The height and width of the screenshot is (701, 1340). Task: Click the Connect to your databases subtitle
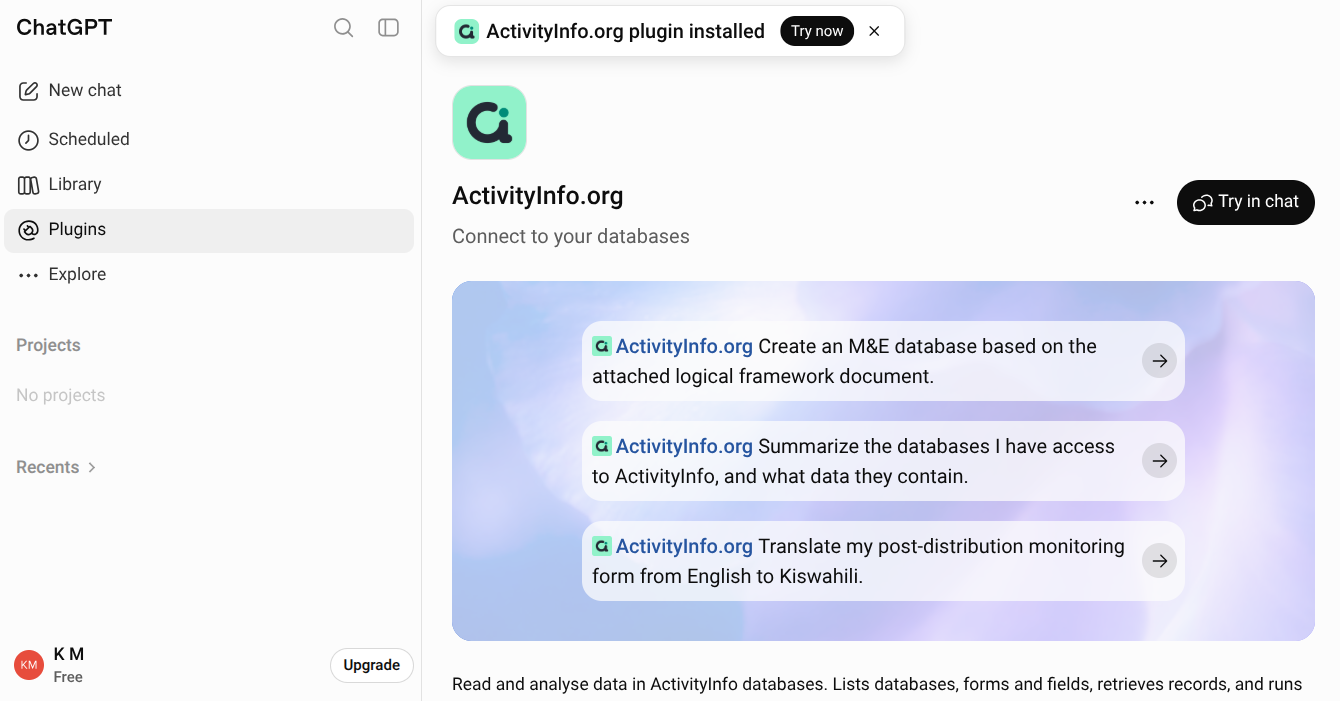[x=571, y=237]
